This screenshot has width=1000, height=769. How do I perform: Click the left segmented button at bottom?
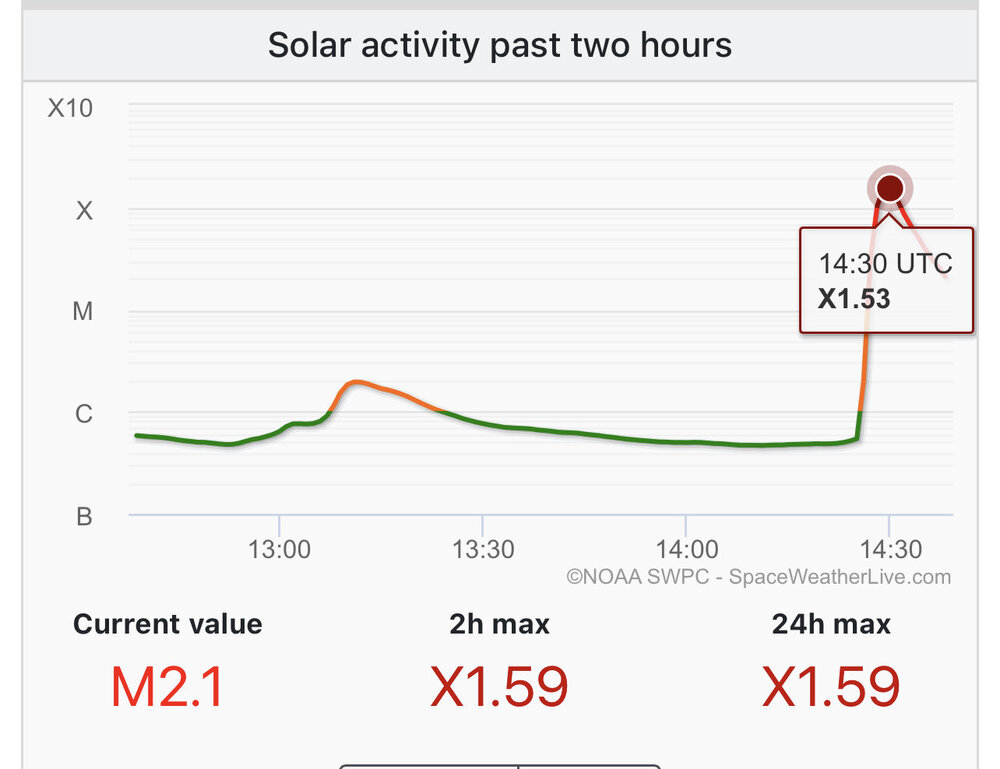coord(429,766)
